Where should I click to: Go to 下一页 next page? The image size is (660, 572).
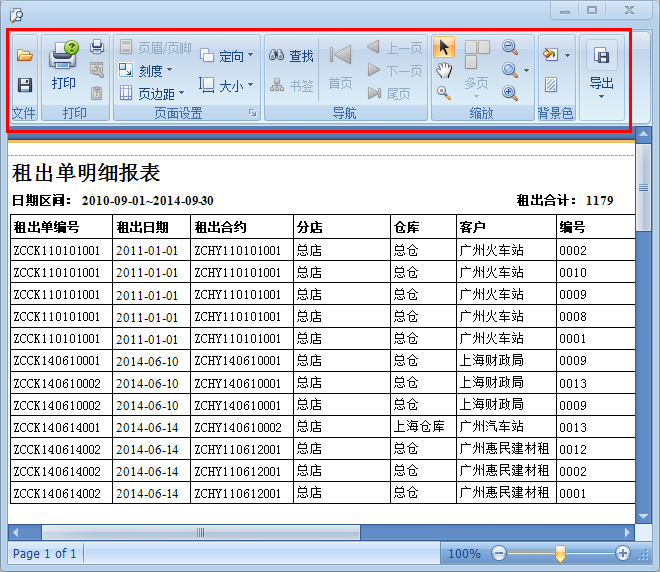(x=394, y=70)
